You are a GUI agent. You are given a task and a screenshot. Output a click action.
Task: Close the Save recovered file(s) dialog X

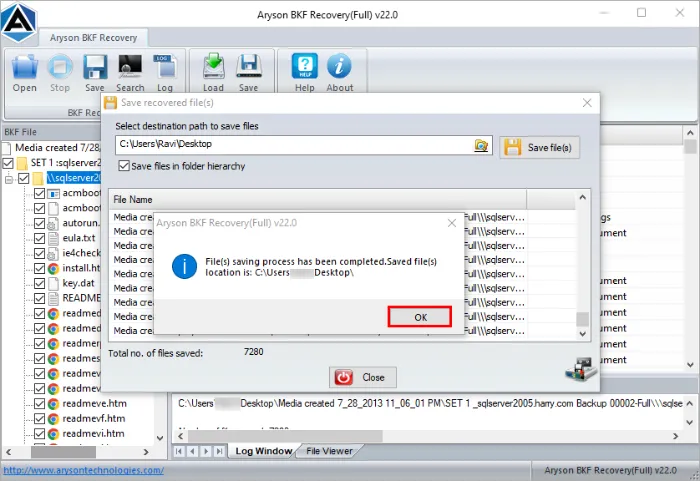587,103
